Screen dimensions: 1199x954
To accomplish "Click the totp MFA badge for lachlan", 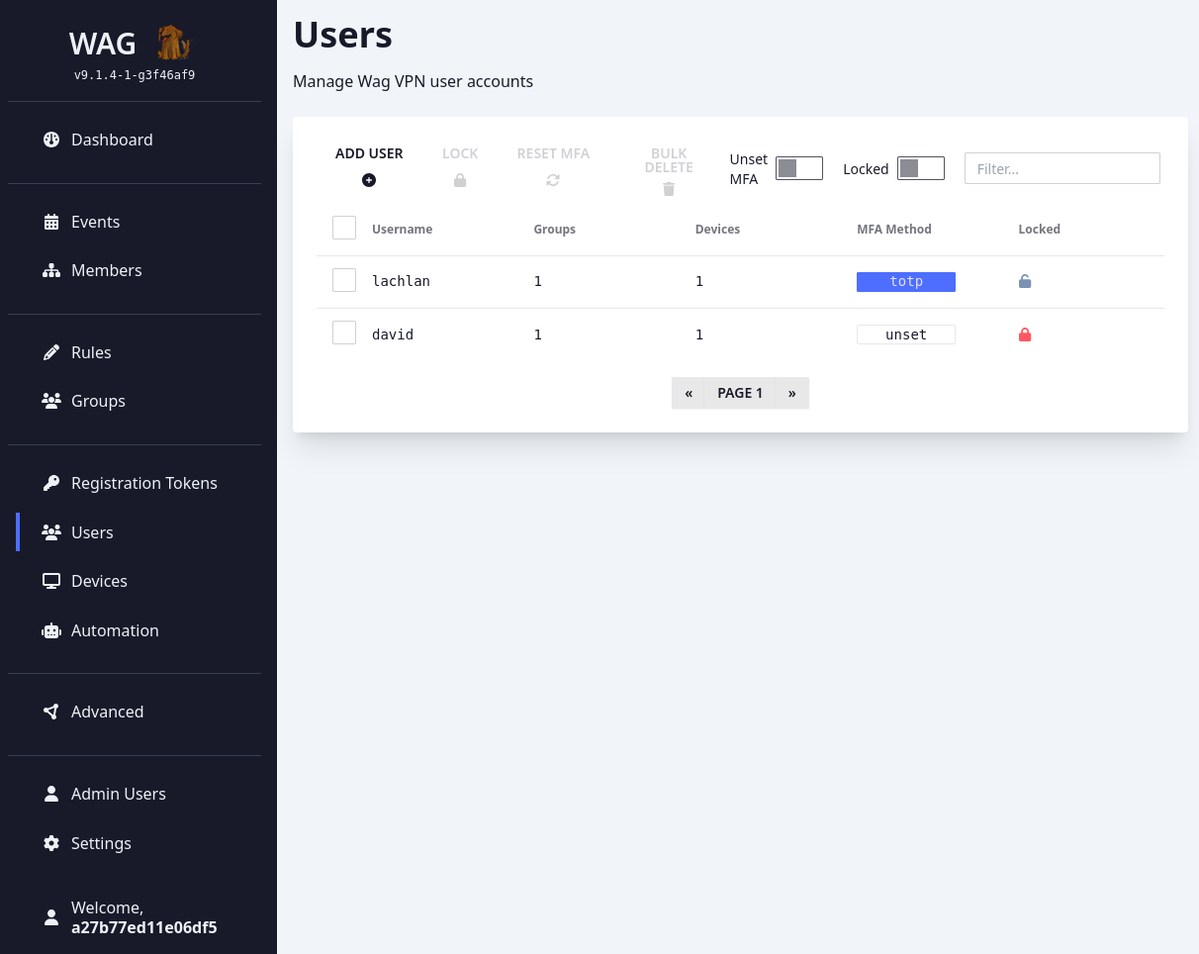I will tap(906, 282).
